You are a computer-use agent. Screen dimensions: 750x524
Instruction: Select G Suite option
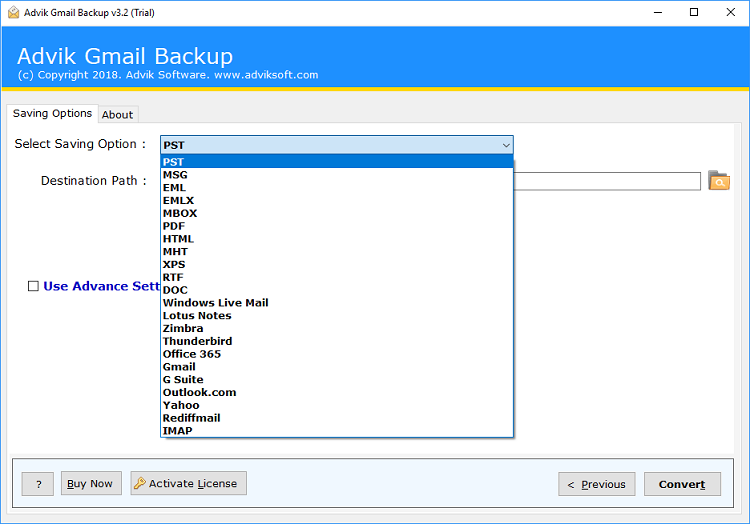click(337, 380)
